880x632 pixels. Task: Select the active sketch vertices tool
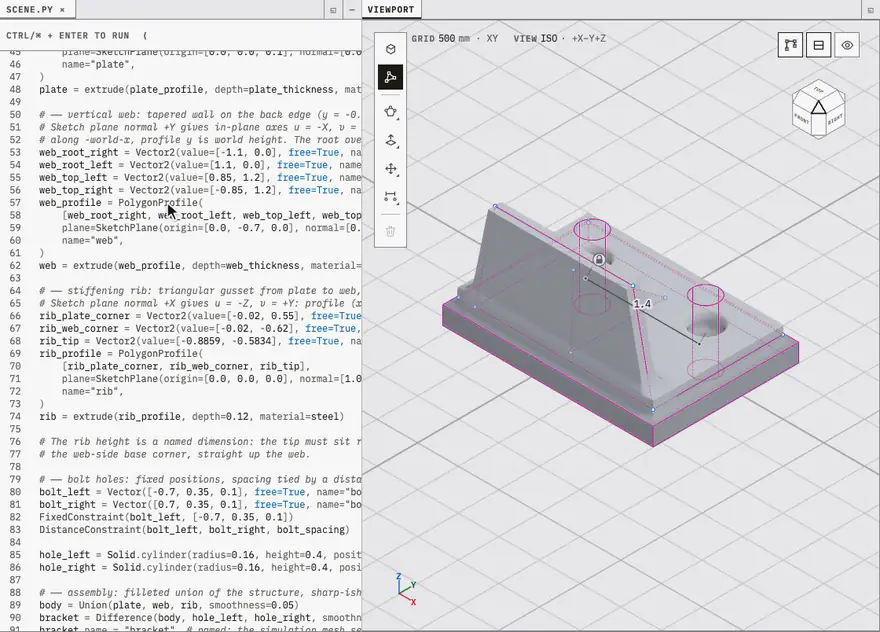pos(391,77)
